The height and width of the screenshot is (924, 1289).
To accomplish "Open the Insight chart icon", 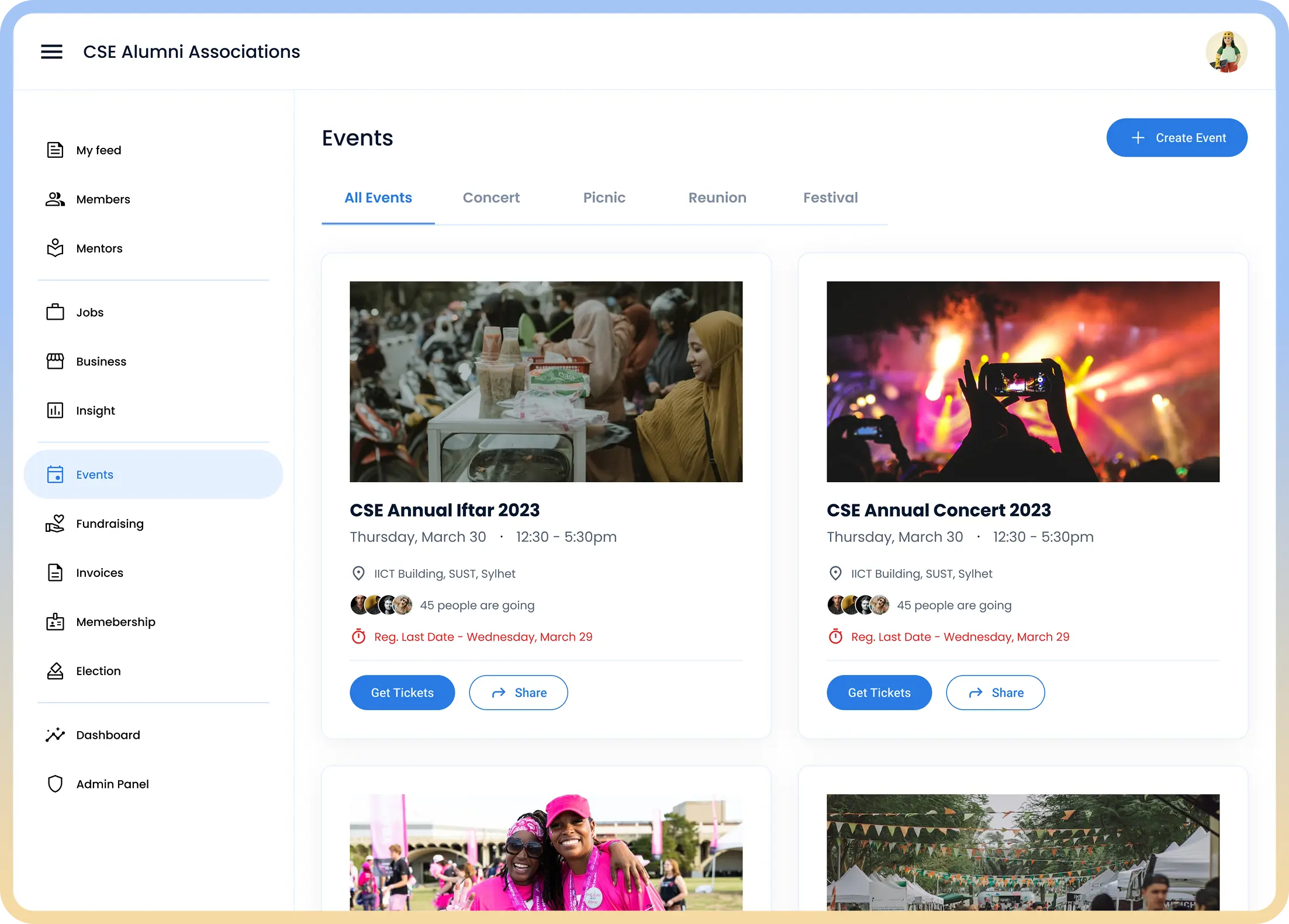I will point(55,410).
